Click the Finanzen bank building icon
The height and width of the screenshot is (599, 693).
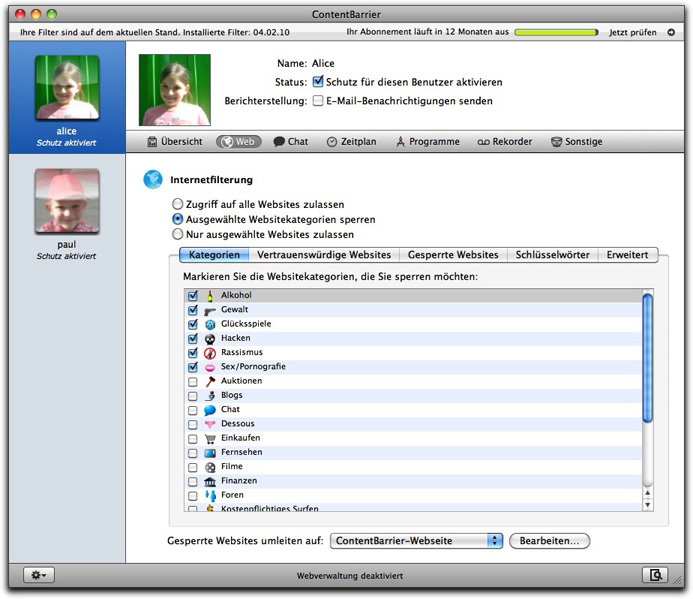click(x=210, y=481)
